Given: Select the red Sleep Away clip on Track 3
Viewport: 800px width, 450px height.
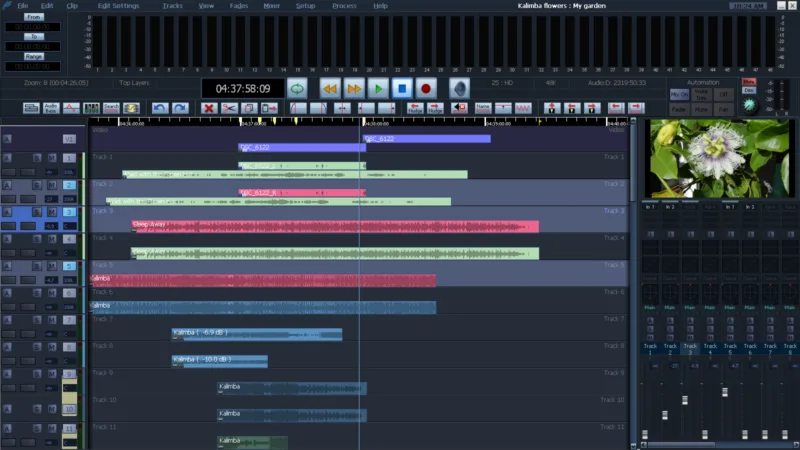Looking at the screenshot, I should tap(335, 227).
